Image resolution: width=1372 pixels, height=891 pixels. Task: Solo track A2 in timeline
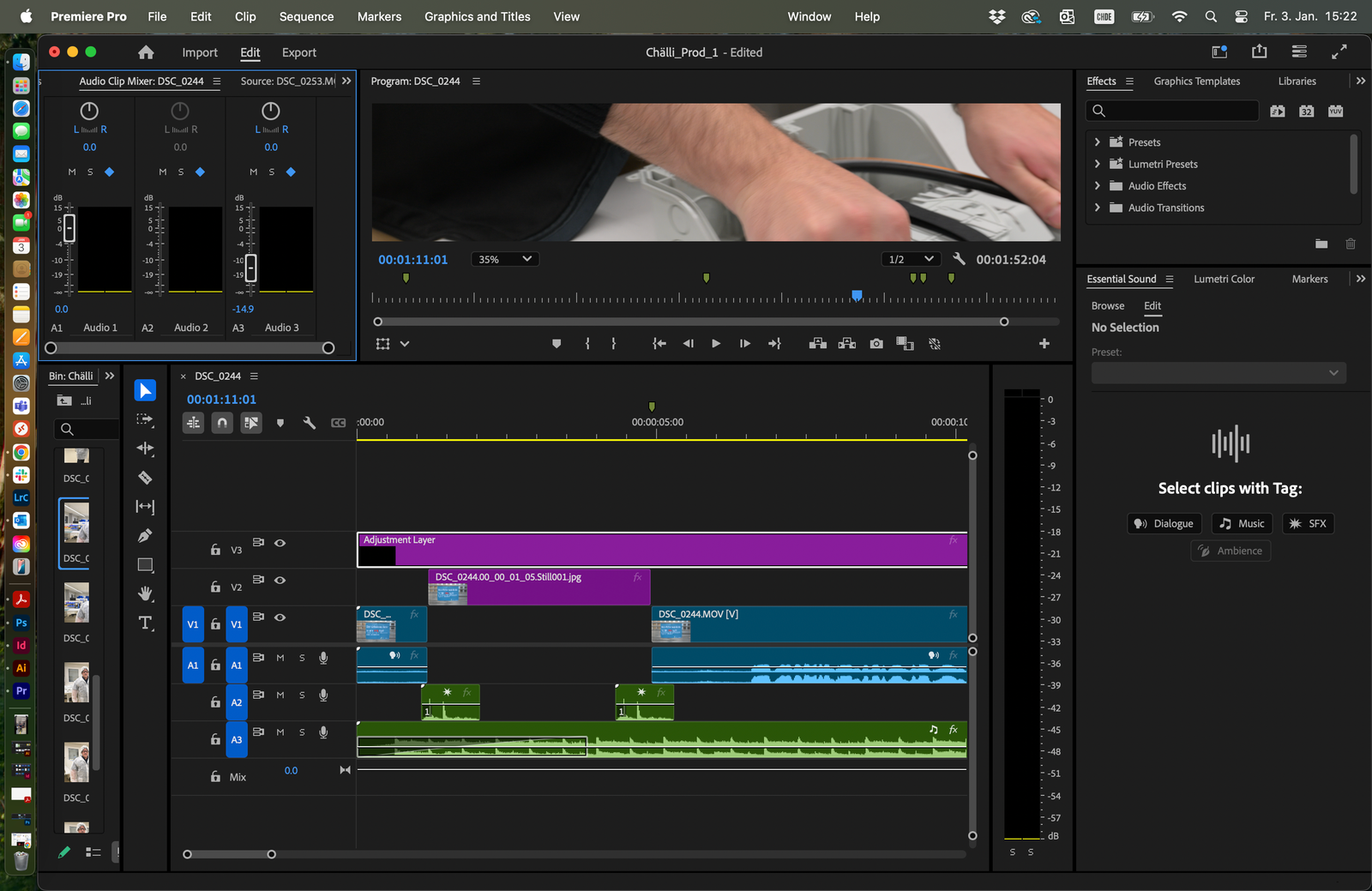(302, 695)
